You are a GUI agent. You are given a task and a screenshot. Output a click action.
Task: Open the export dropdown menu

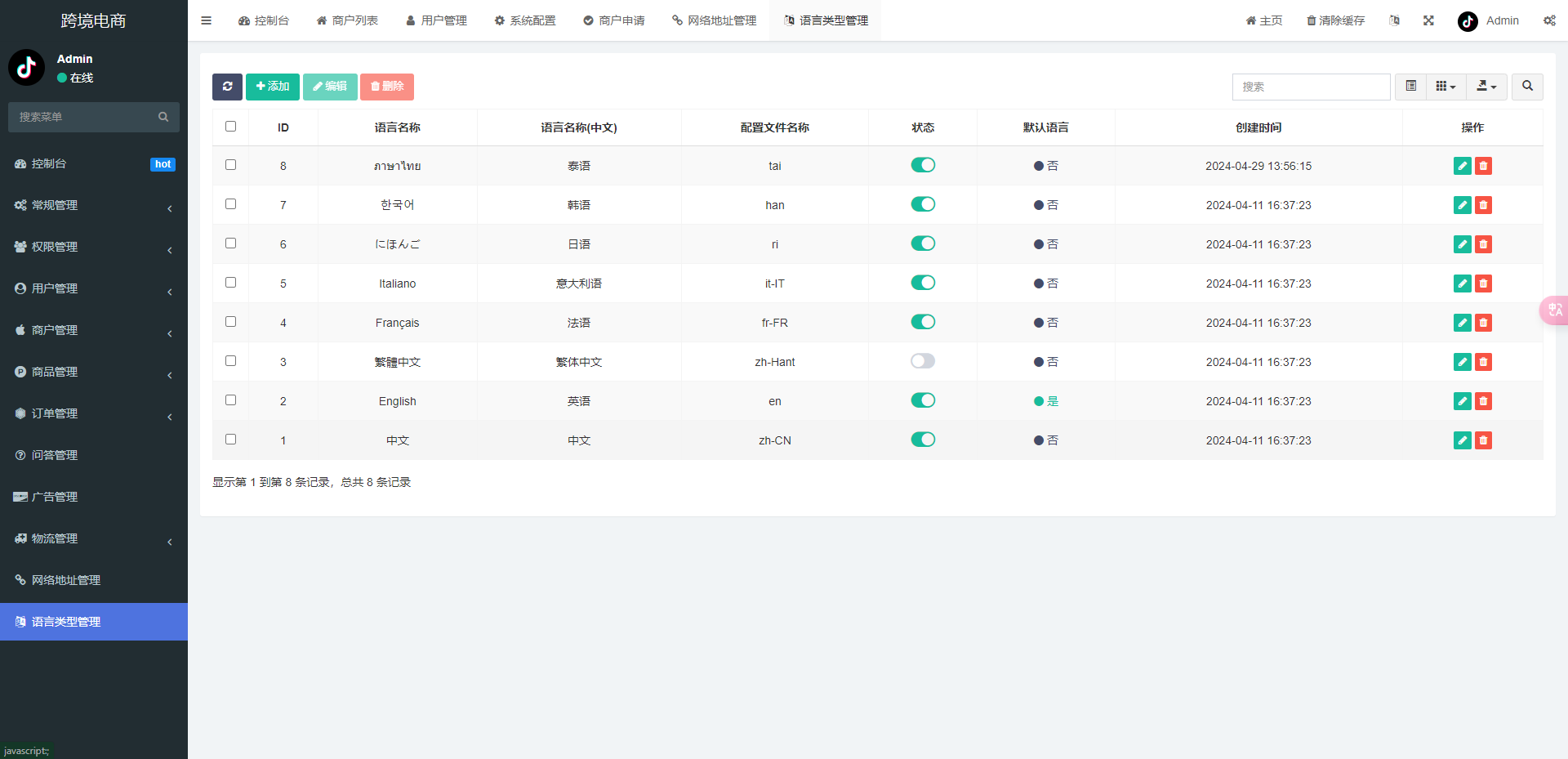click(x=1486, y=87)
